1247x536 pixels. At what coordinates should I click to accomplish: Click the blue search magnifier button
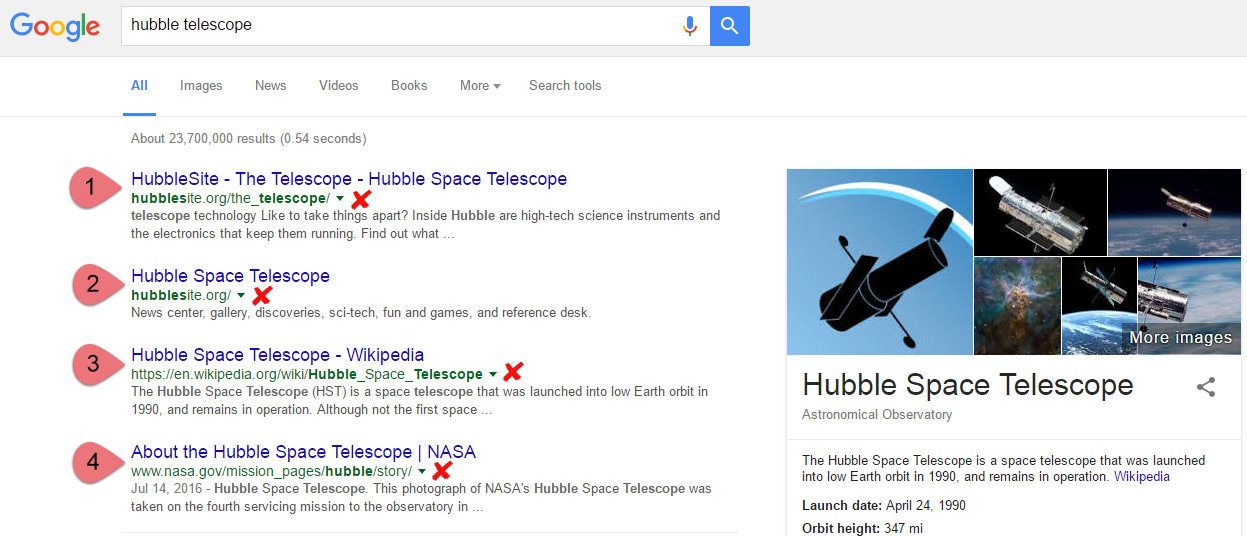(x=730, y=26)
